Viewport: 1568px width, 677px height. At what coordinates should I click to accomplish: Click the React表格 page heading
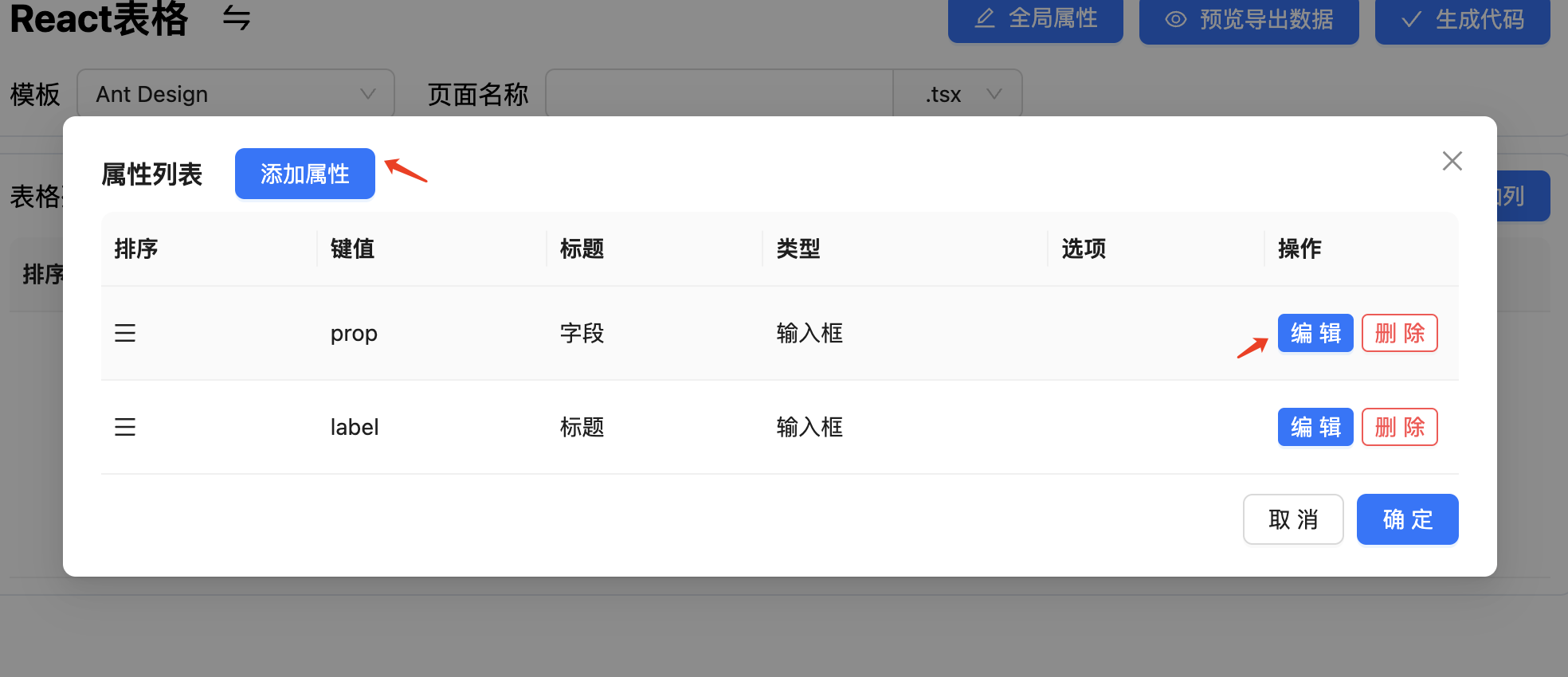[99, 18]
